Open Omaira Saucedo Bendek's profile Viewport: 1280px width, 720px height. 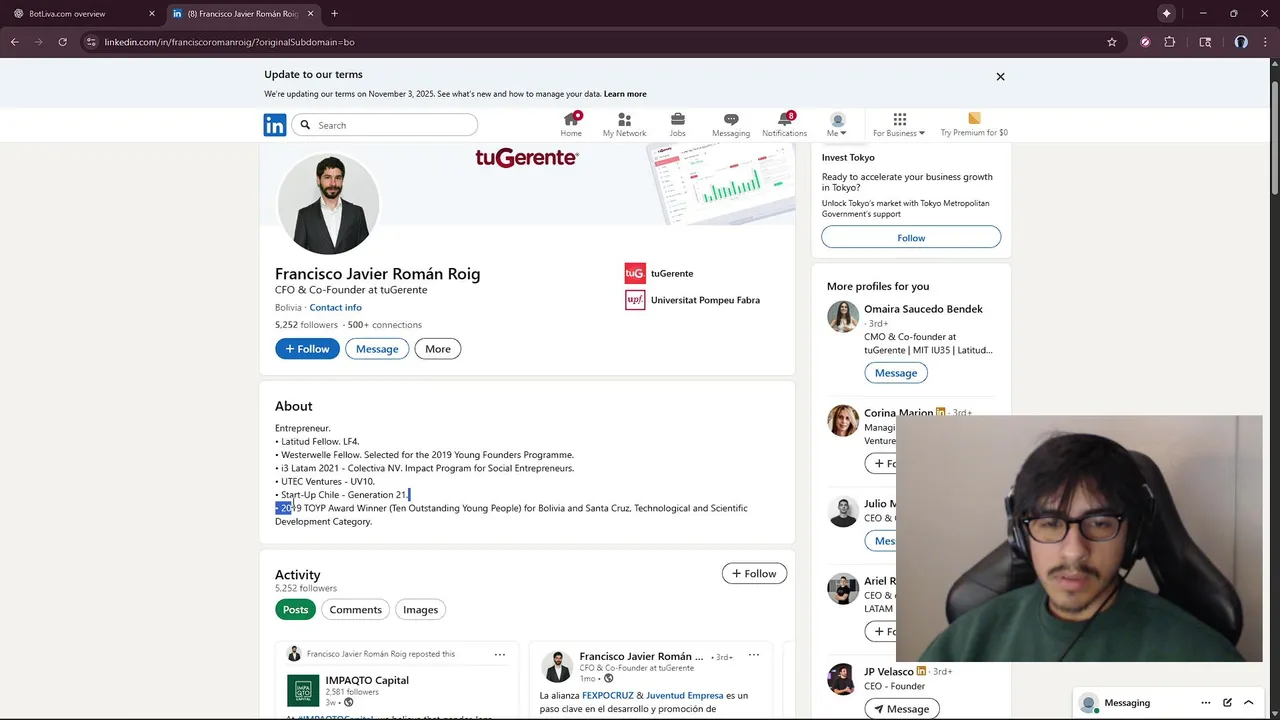[x=923, y=309]
